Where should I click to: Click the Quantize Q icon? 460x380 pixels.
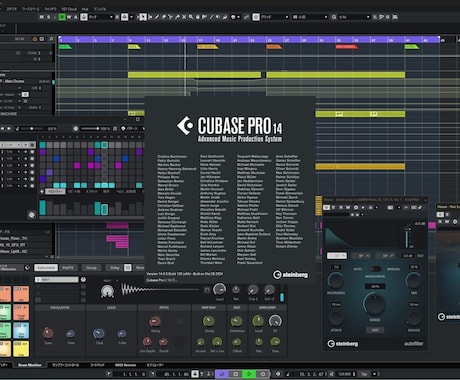pyautogui.click(x=334, y=17)
